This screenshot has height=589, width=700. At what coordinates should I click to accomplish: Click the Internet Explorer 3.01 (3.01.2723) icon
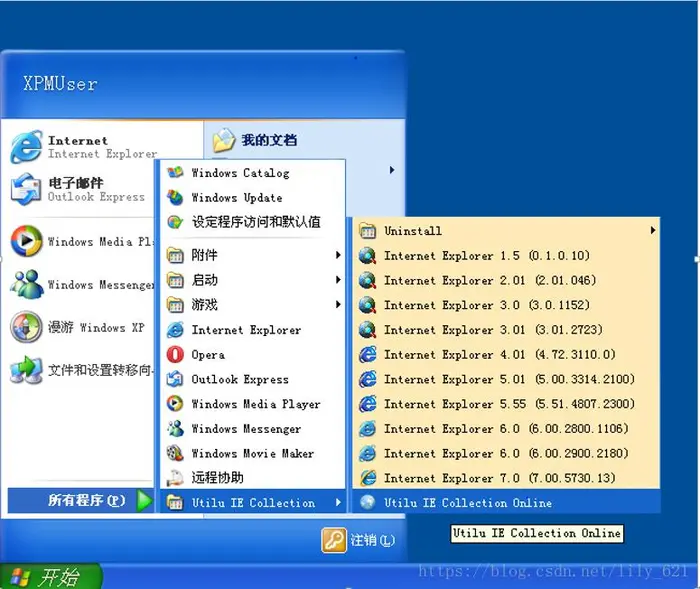[x=367, y=330]
